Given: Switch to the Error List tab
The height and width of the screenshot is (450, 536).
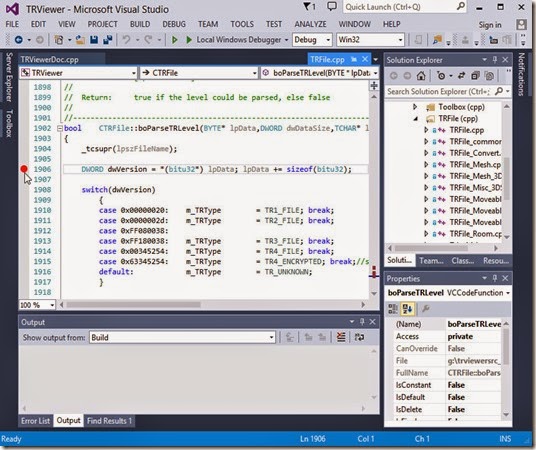Looking at the screenshot, I should [x=36, y=421].
